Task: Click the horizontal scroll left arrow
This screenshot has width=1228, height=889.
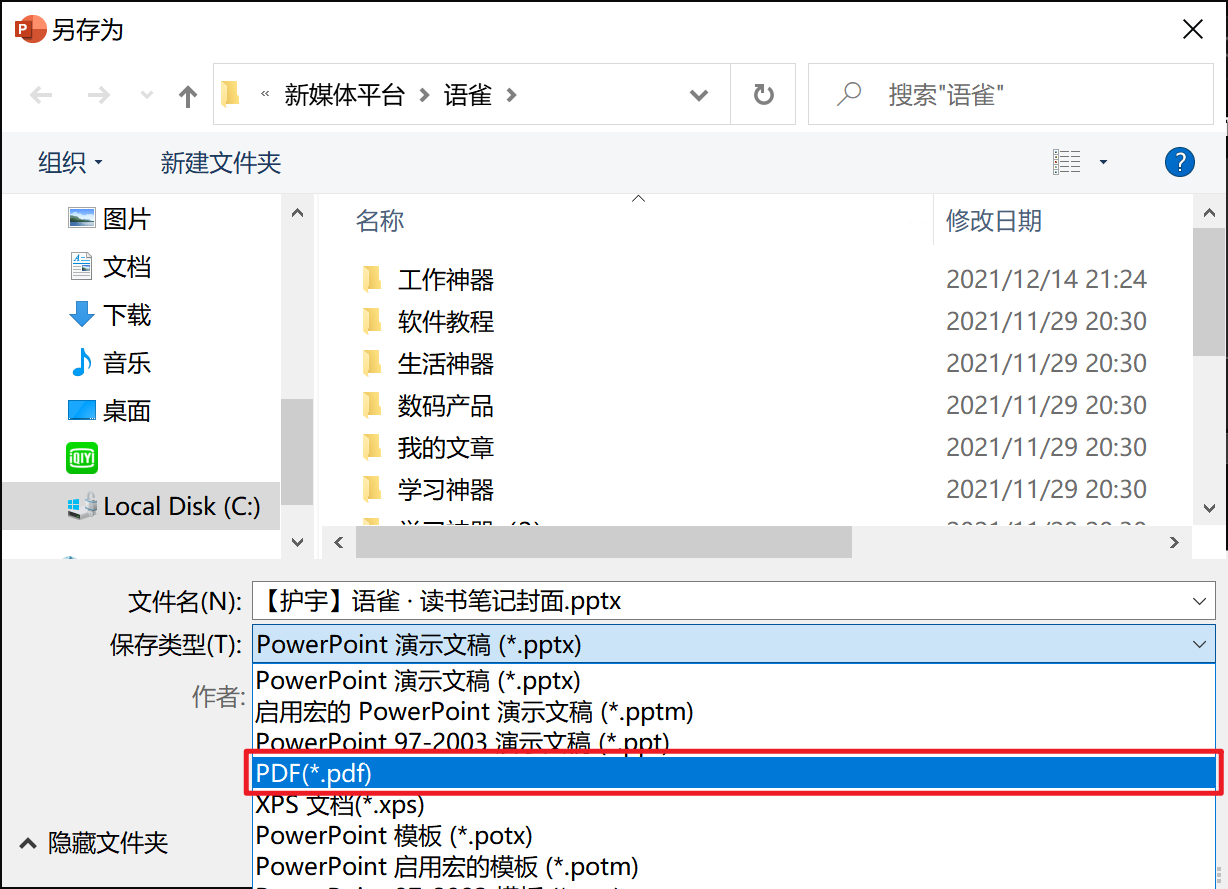Action: (x=339, y=542)
